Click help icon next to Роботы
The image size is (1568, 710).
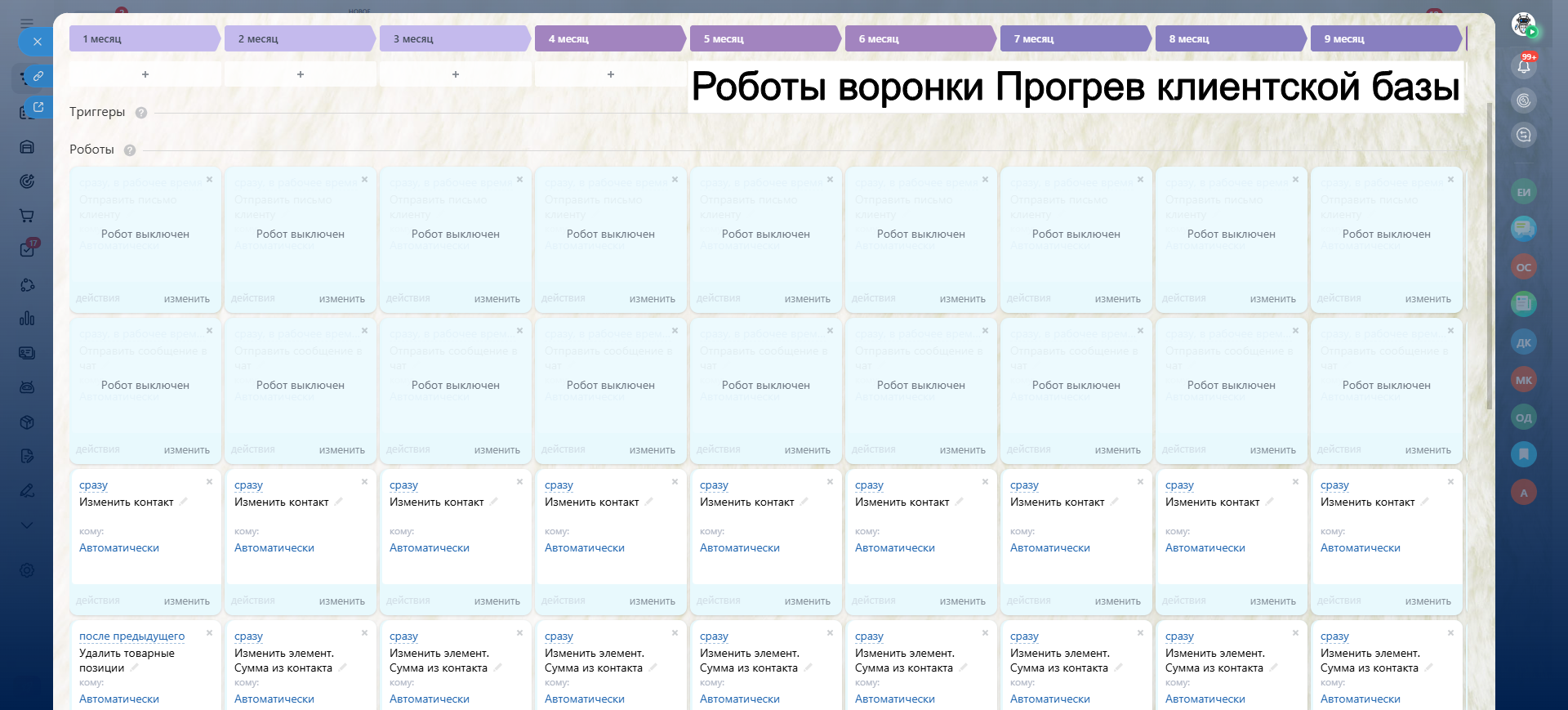pyautogui.click(x=130, y=150)
